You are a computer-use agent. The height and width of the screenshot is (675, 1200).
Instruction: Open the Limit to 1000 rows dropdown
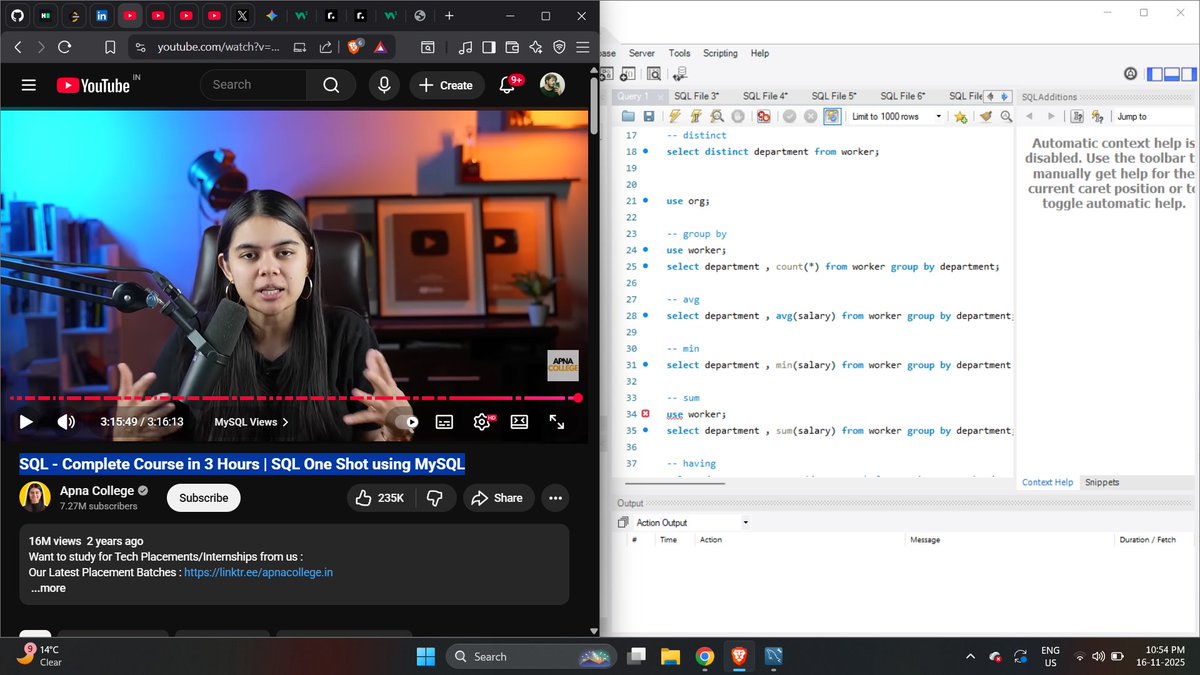897,117
